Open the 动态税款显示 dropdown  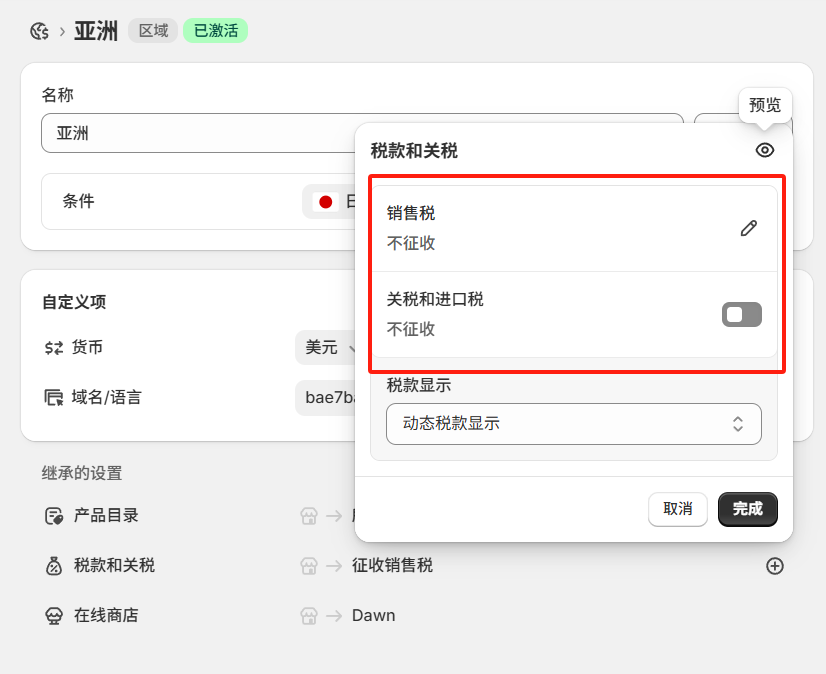pos(575,424)
